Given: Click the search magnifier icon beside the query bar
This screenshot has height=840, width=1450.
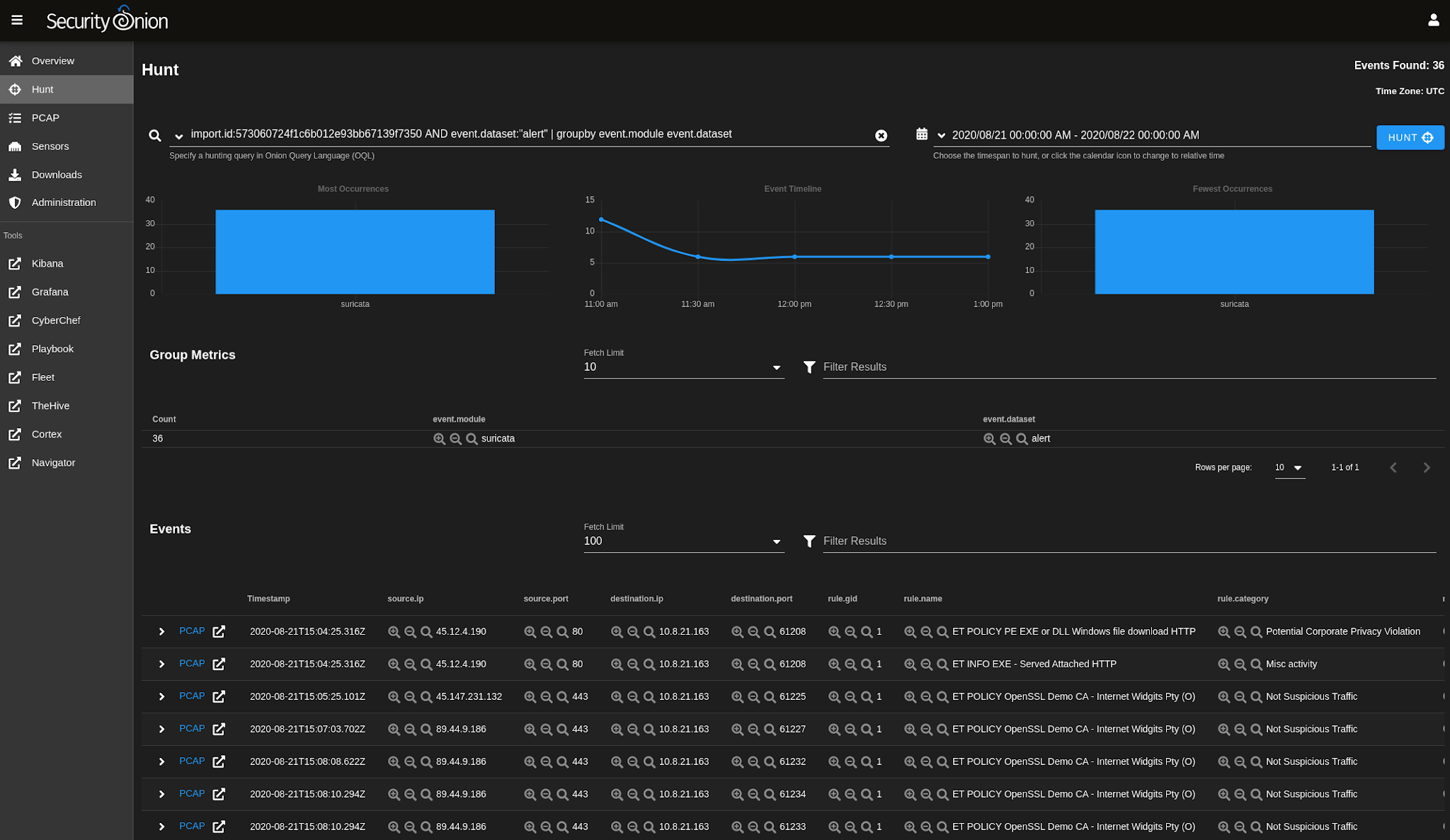Looking at the screenshot, I should 156,135.
